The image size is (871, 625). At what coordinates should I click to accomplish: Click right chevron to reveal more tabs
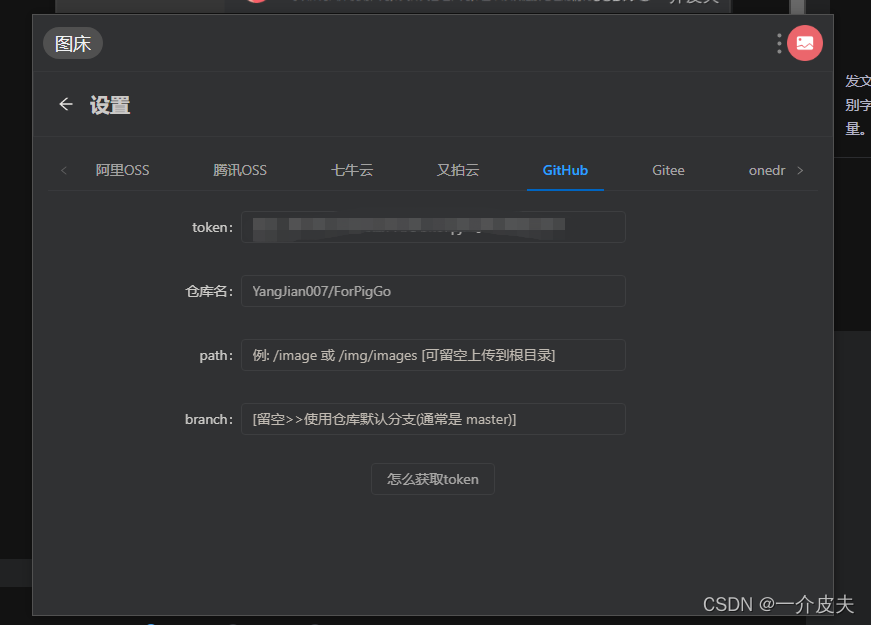click(803, 170)
